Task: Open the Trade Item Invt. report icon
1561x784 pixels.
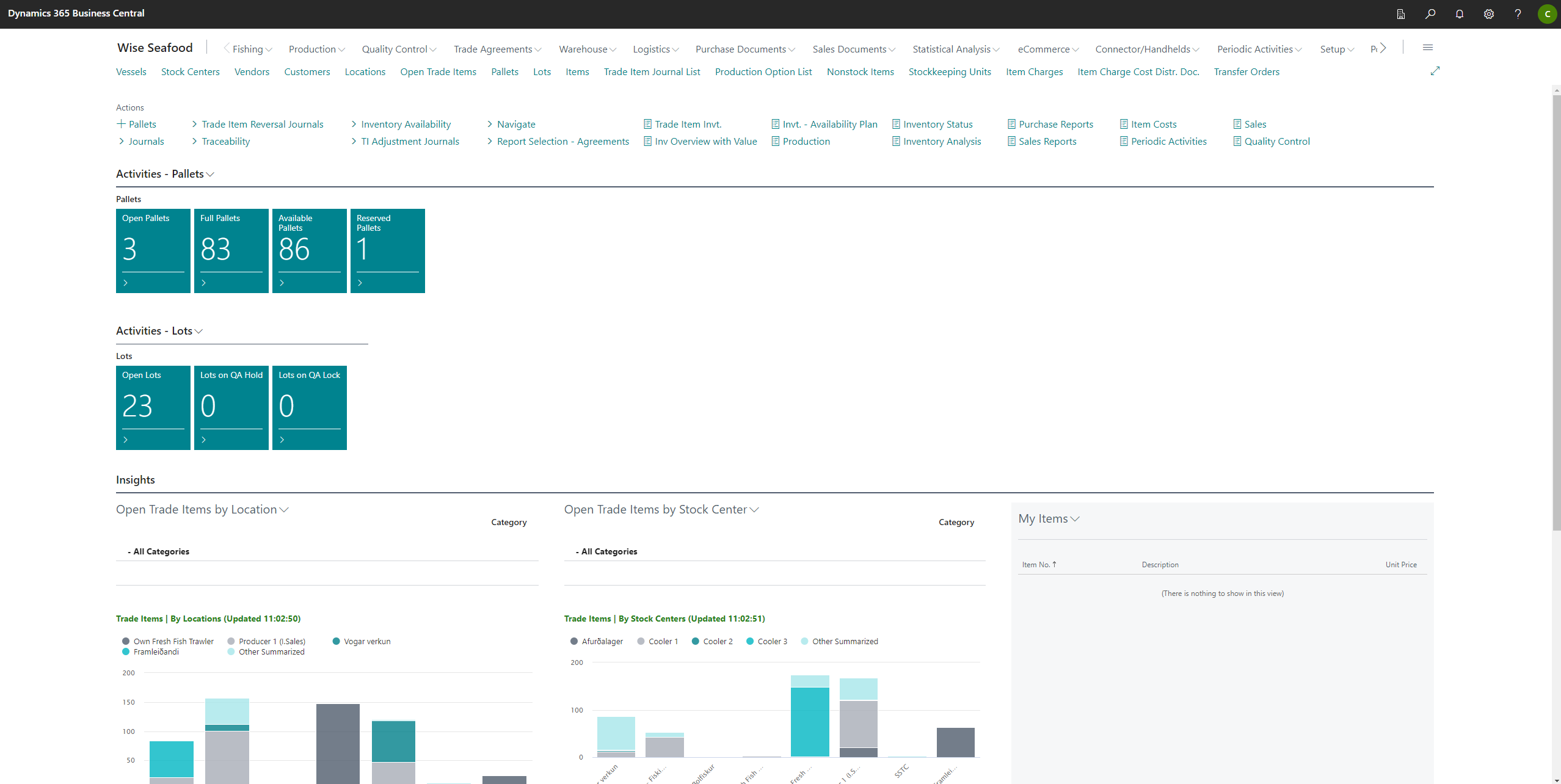Action: tap(647, 124)
